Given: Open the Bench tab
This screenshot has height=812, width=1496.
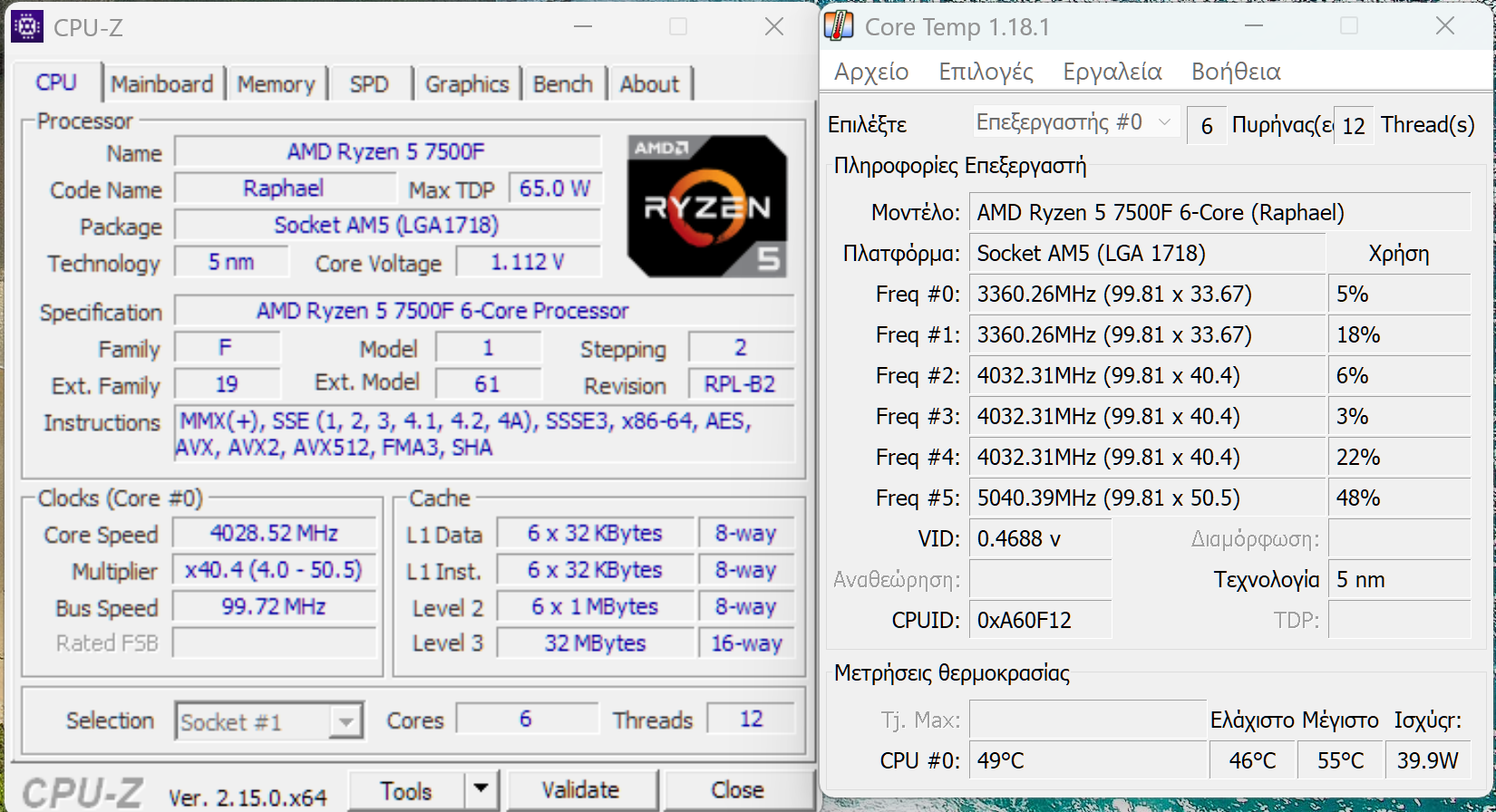Looking at the screenshot, I should click(x=563, y=84).
